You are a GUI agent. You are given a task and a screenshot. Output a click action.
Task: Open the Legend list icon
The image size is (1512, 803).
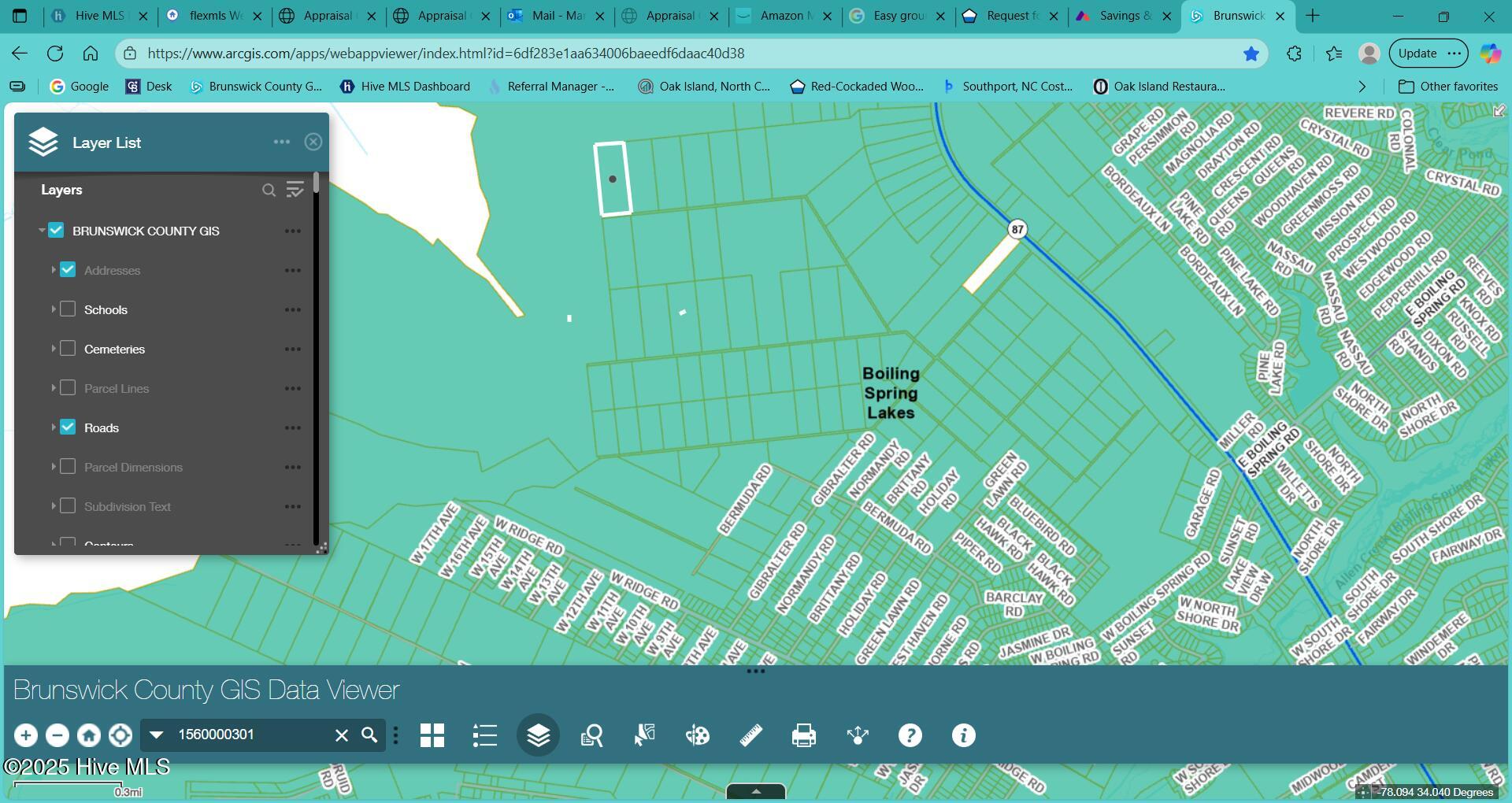(484, 735)
